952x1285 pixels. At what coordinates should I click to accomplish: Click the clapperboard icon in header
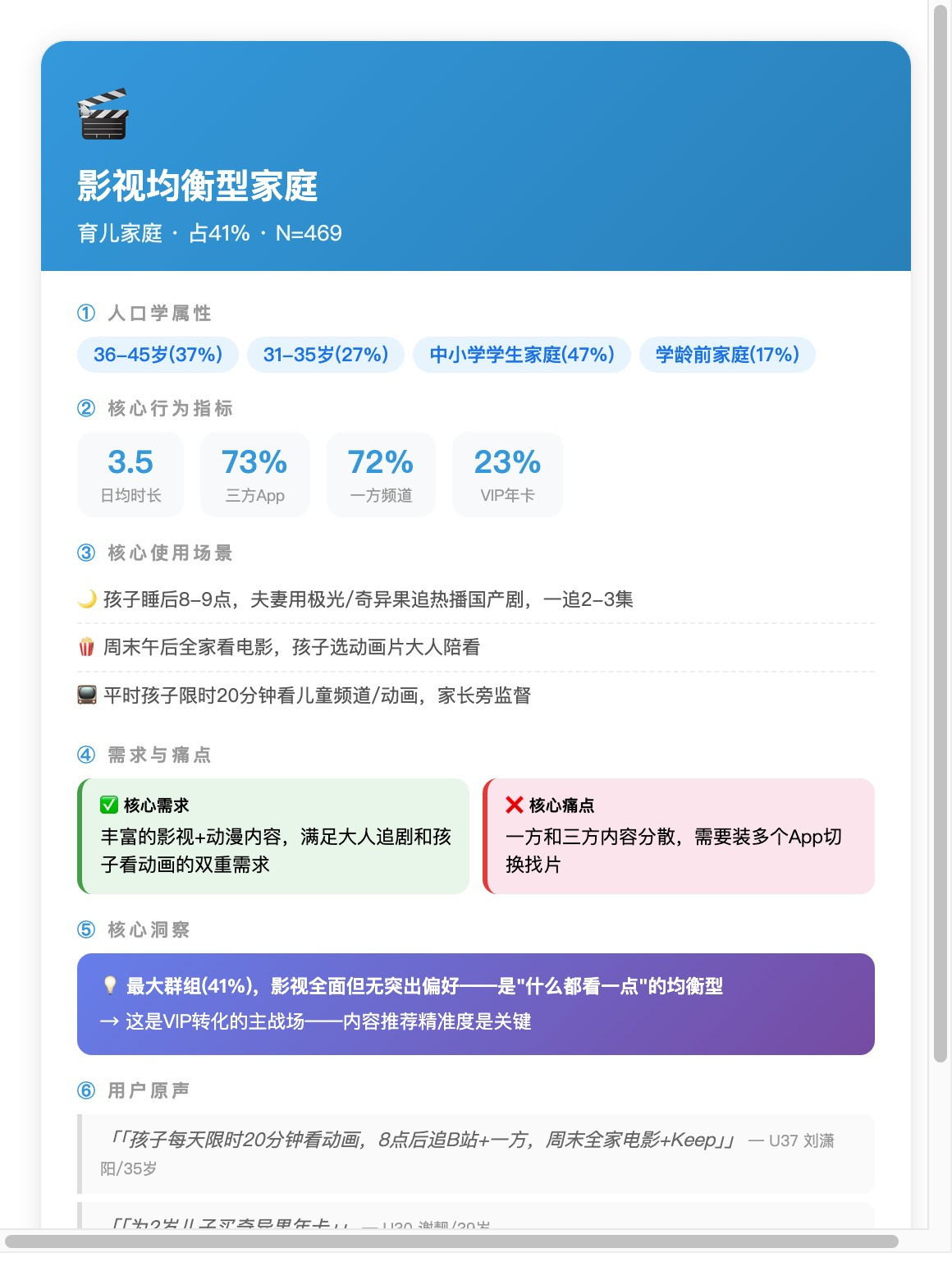pyautogui.click(x=103, y=114)
